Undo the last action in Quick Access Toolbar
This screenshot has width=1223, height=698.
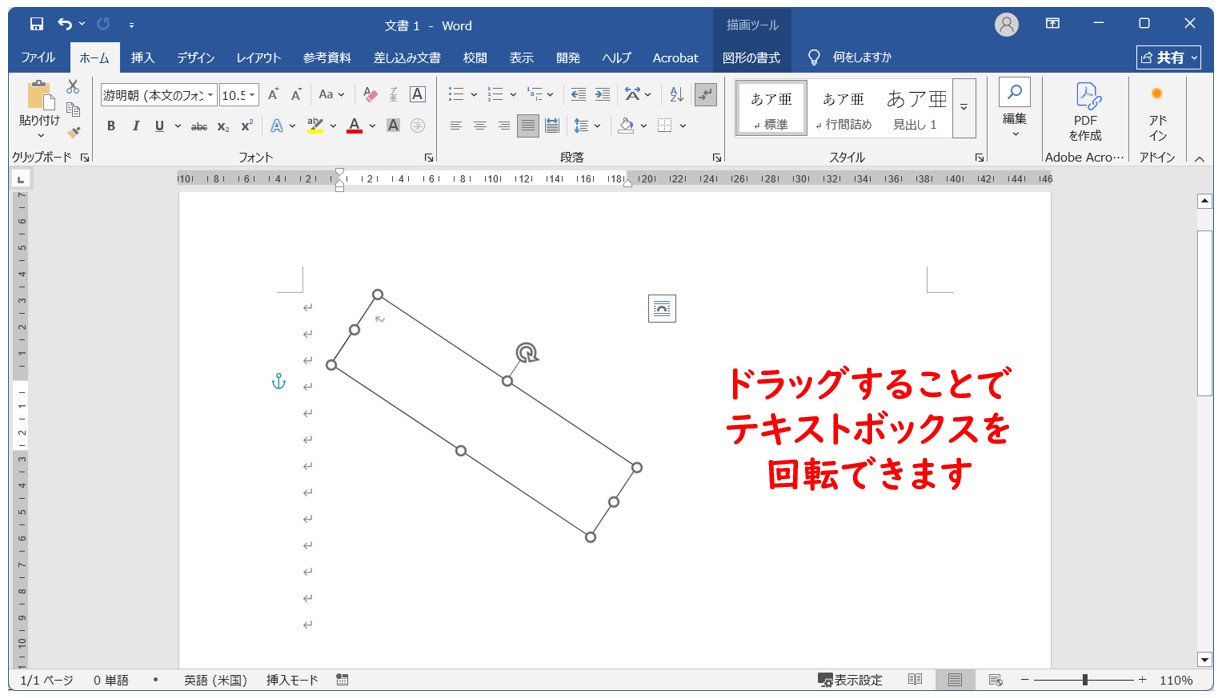pyautogui.click(x=65, y=24)
